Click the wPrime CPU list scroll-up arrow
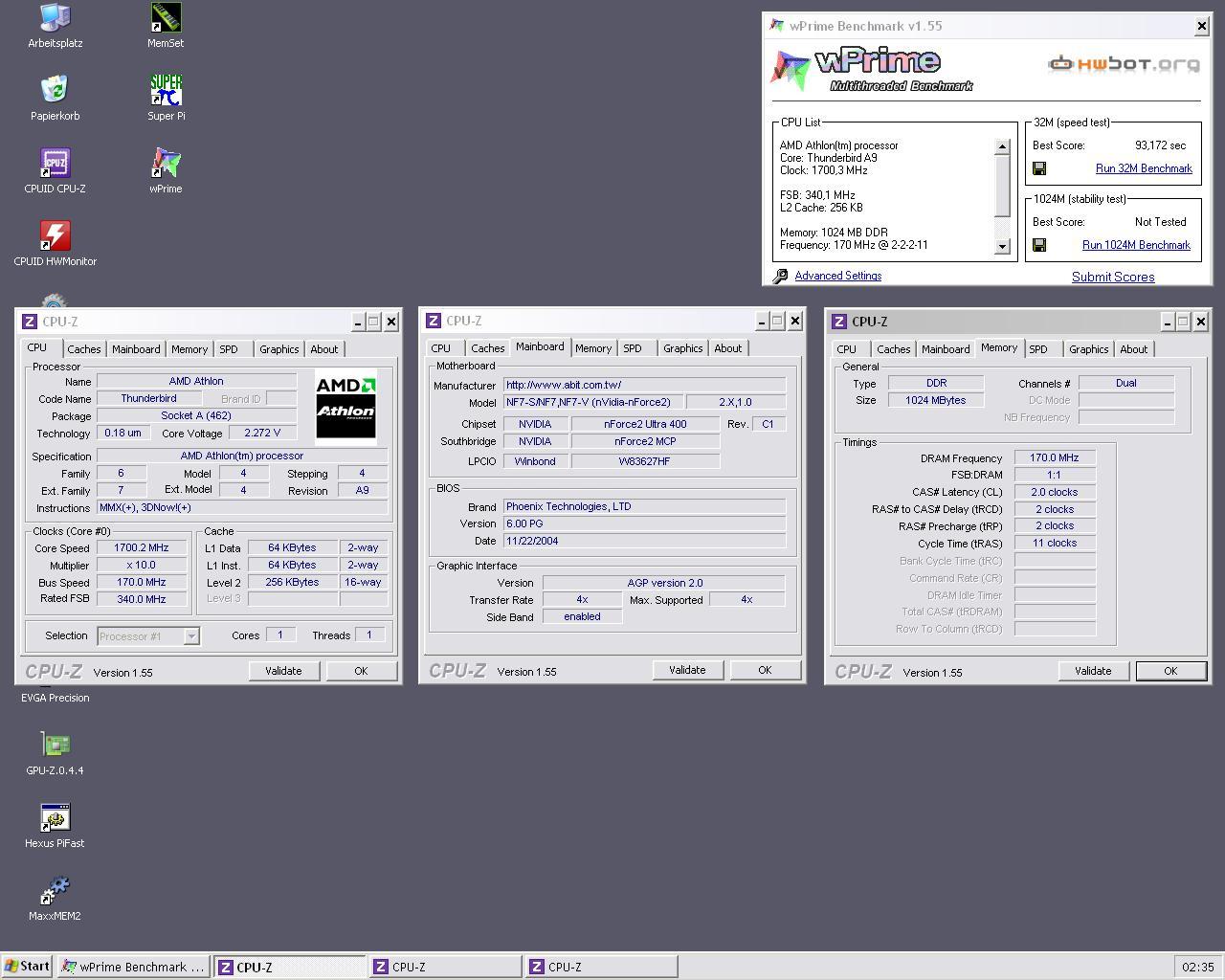This screenshot has height=980, width=1225. click(x=1003, y=146)
